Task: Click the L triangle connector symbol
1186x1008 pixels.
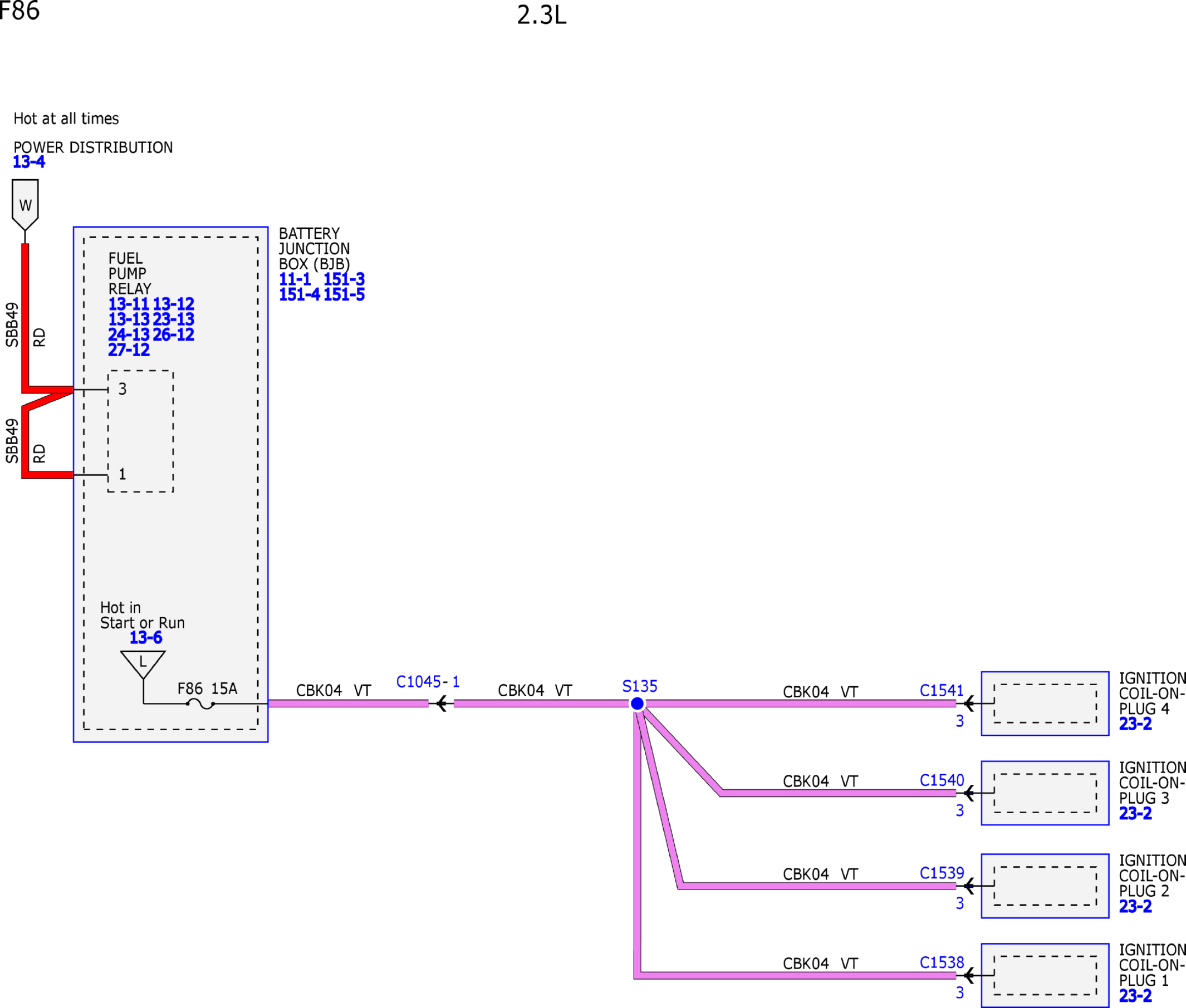Action: click(x=143, y=665)
